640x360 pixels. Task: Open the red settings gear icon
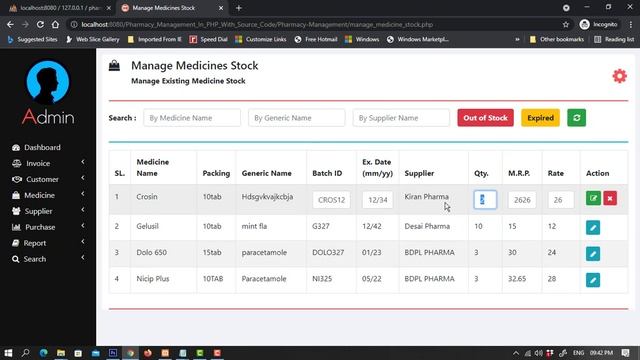(619, 76)
